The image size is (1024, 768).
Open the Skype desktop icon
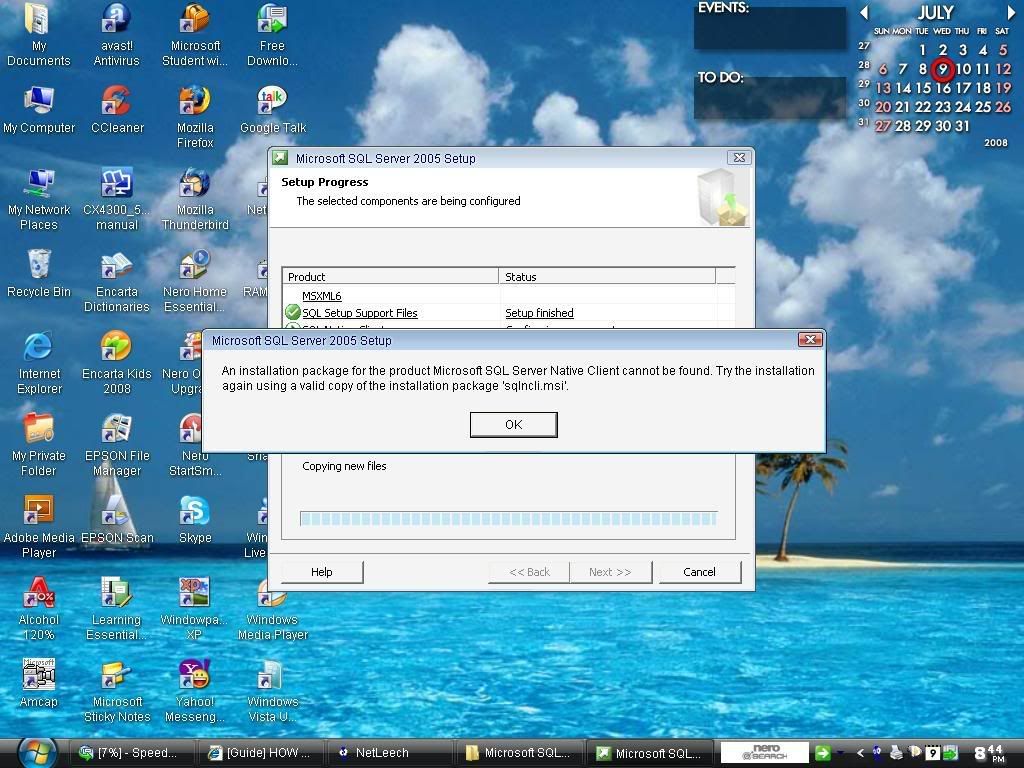point(194,512)
